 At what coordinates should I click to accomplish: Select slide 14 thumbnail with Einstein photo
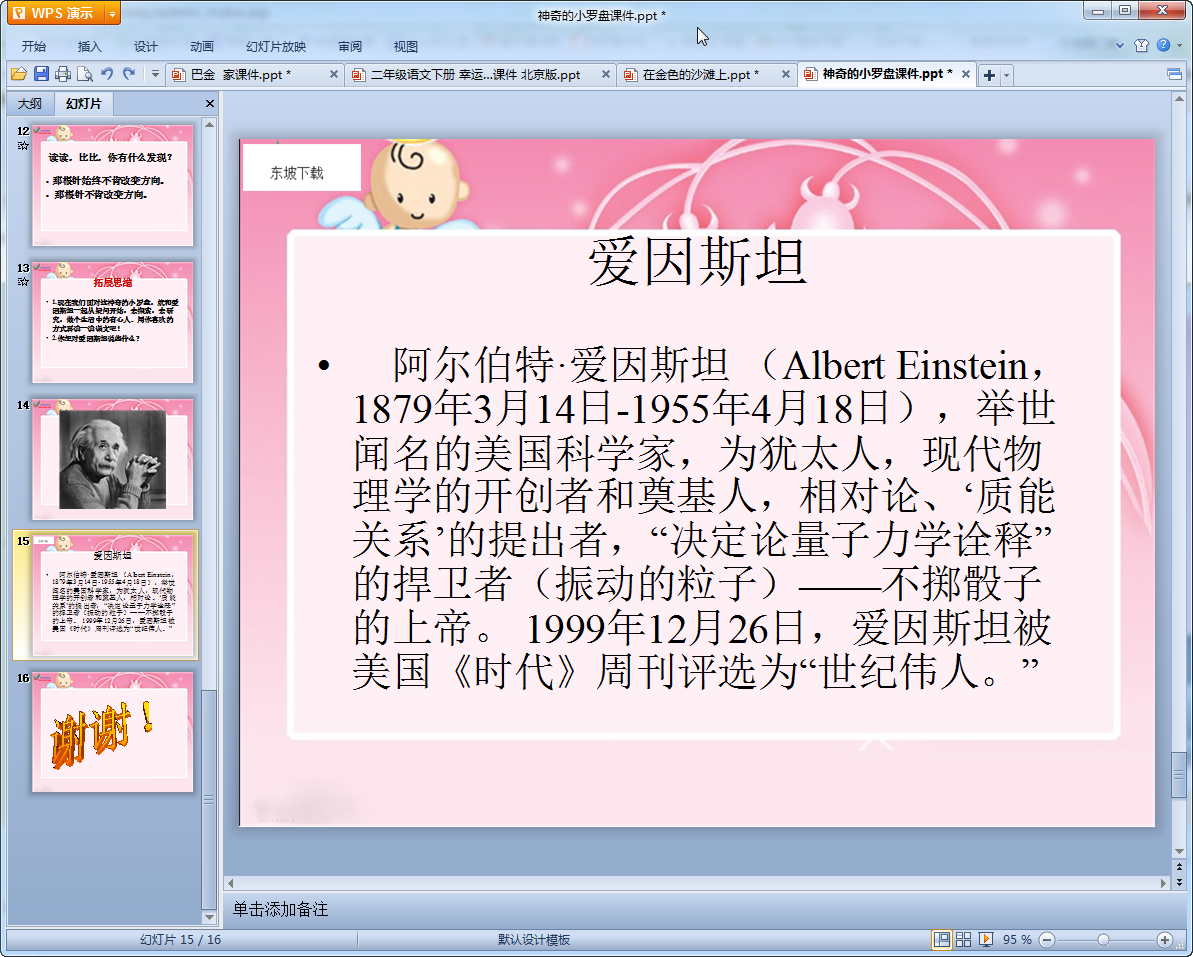(112, 459)
